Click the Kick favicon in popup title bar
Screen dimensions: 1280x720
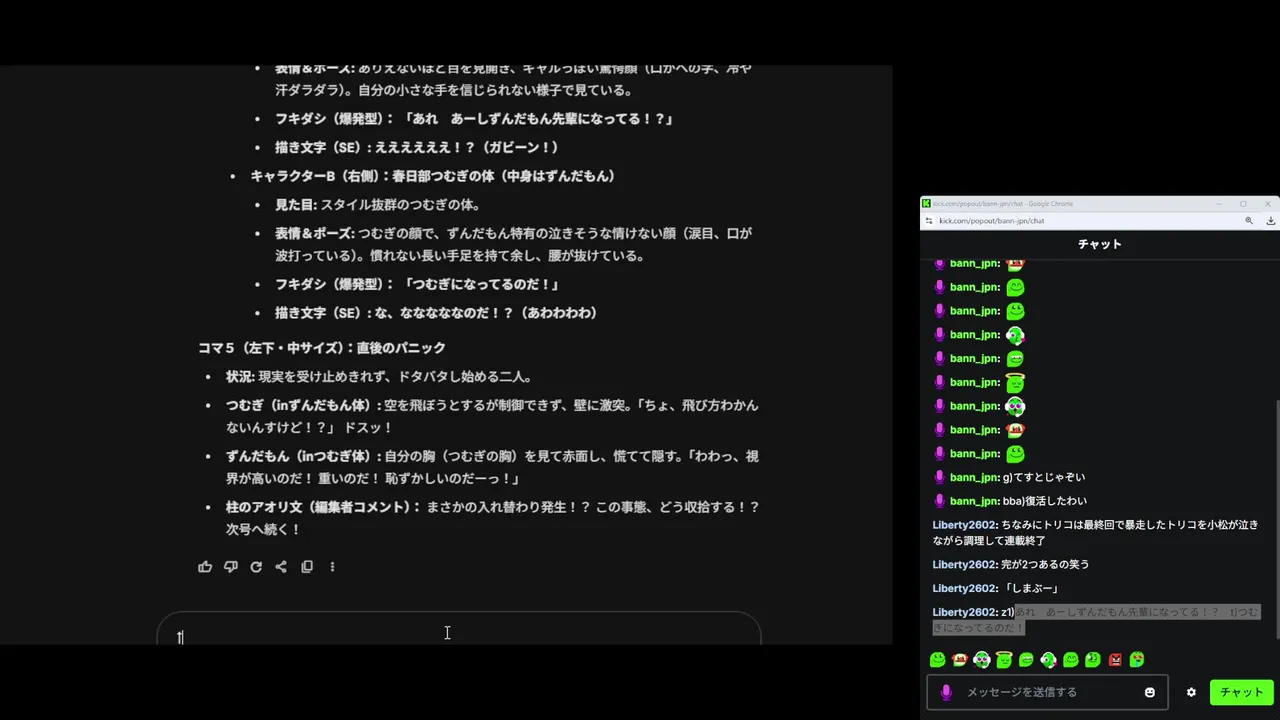(926, 203)
